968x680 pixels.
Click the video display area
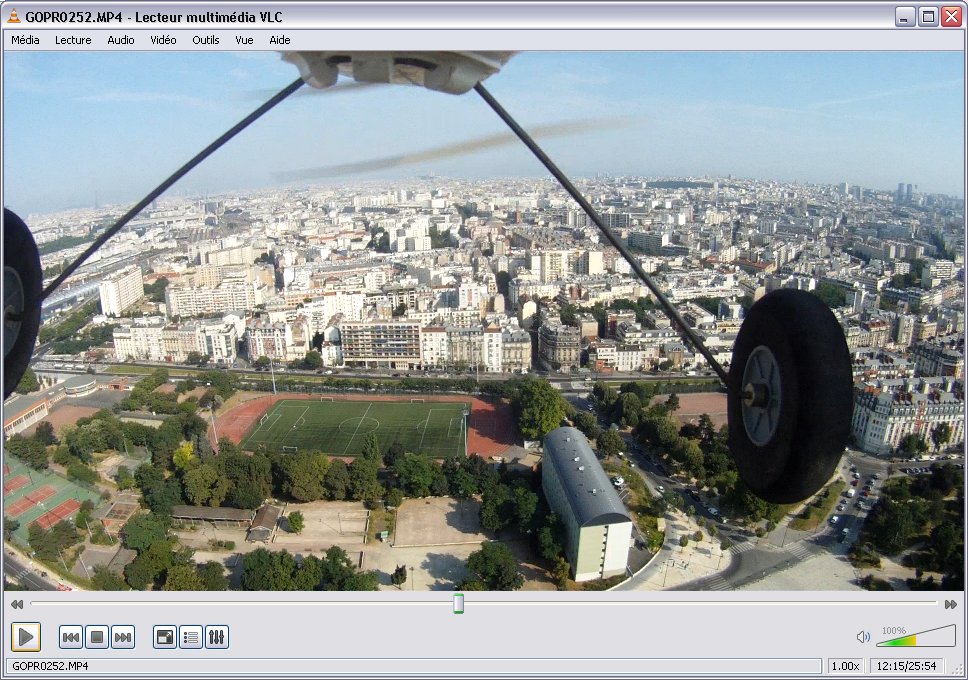[x=483, y=321]
